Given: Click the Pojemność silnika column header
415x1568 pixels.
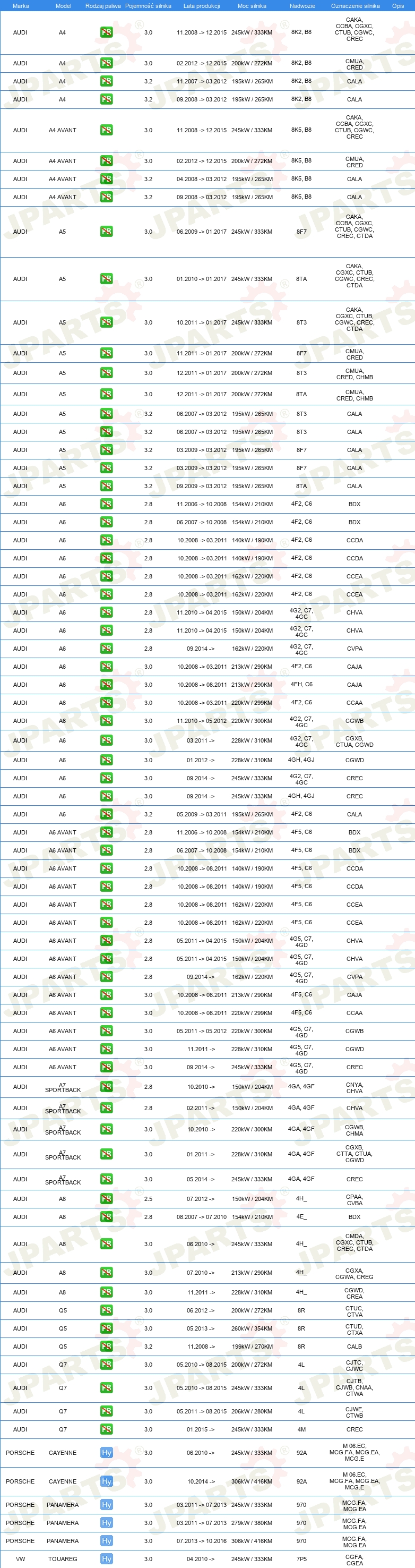Looking at the screenshot, I should 148,6.
